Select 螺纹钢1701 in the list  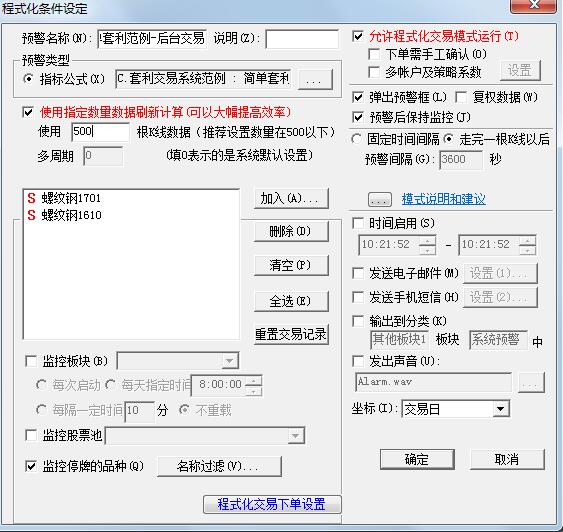(x=131, y=198)
